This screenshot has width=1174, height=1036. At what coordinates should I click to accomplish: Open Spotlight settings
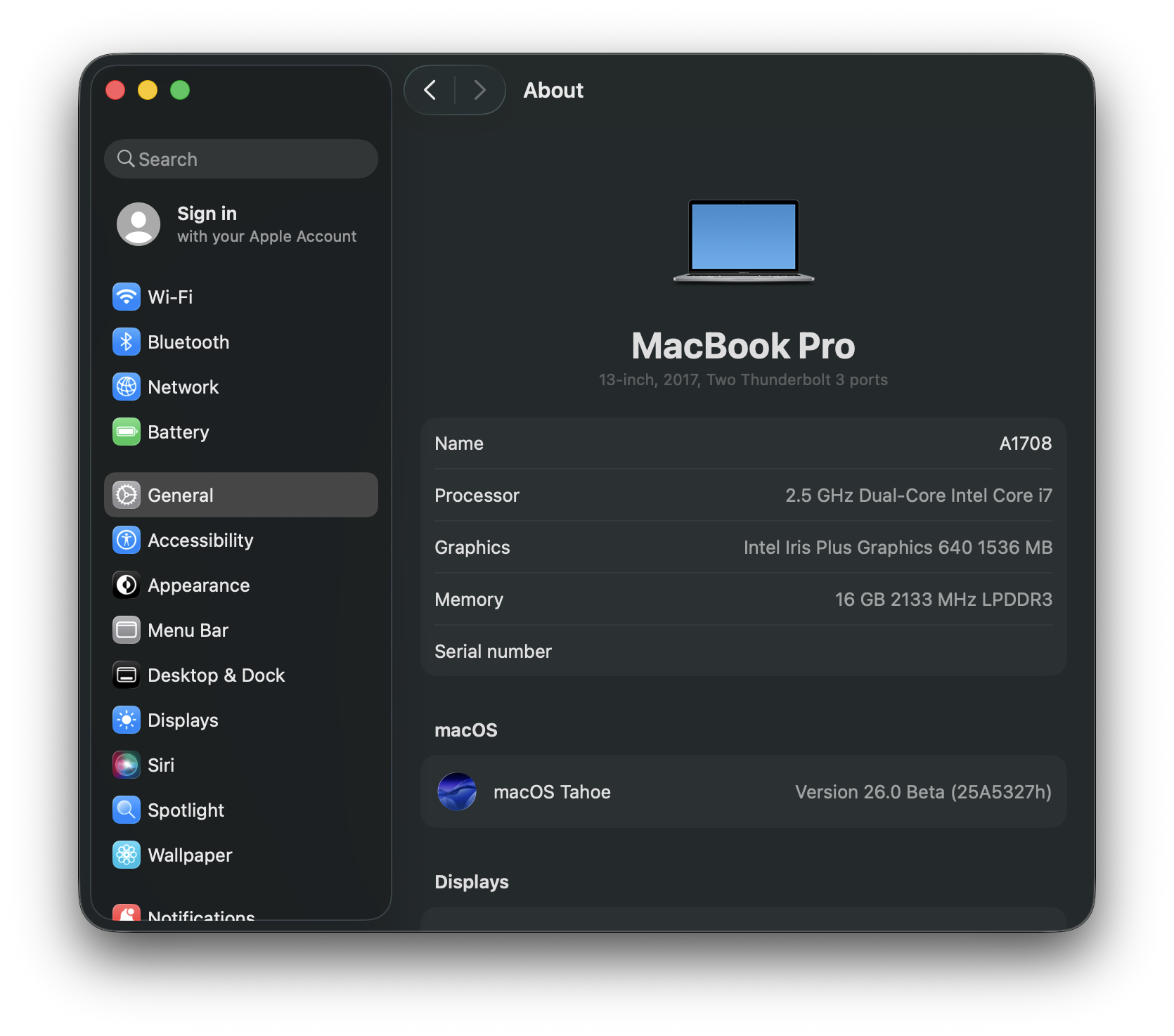[x=241, y=810]
